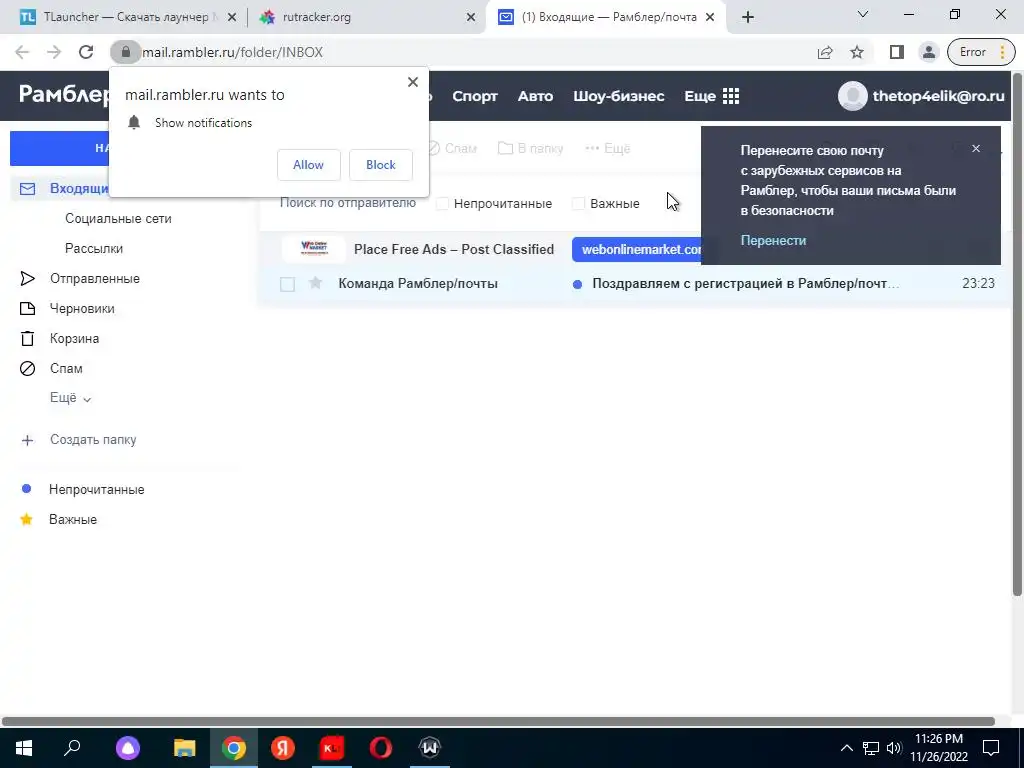
Task: Filter by Непрочитанные in sidebar
Action: click(97, 489)
